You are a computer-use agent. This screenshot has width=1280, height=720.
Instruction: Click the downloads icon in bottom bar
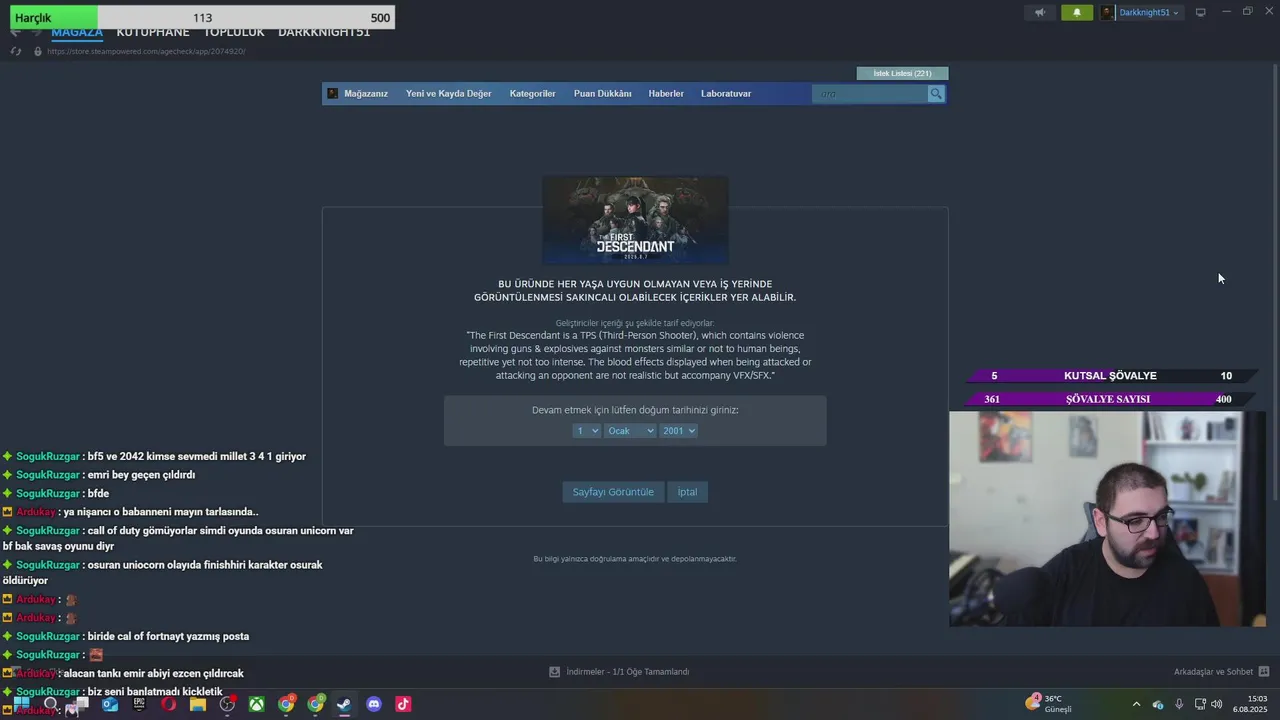click(554, 672)
